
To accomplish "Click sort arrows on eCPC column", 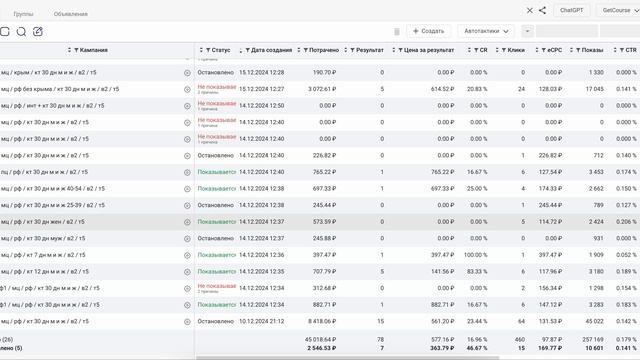I will (537, 50).
